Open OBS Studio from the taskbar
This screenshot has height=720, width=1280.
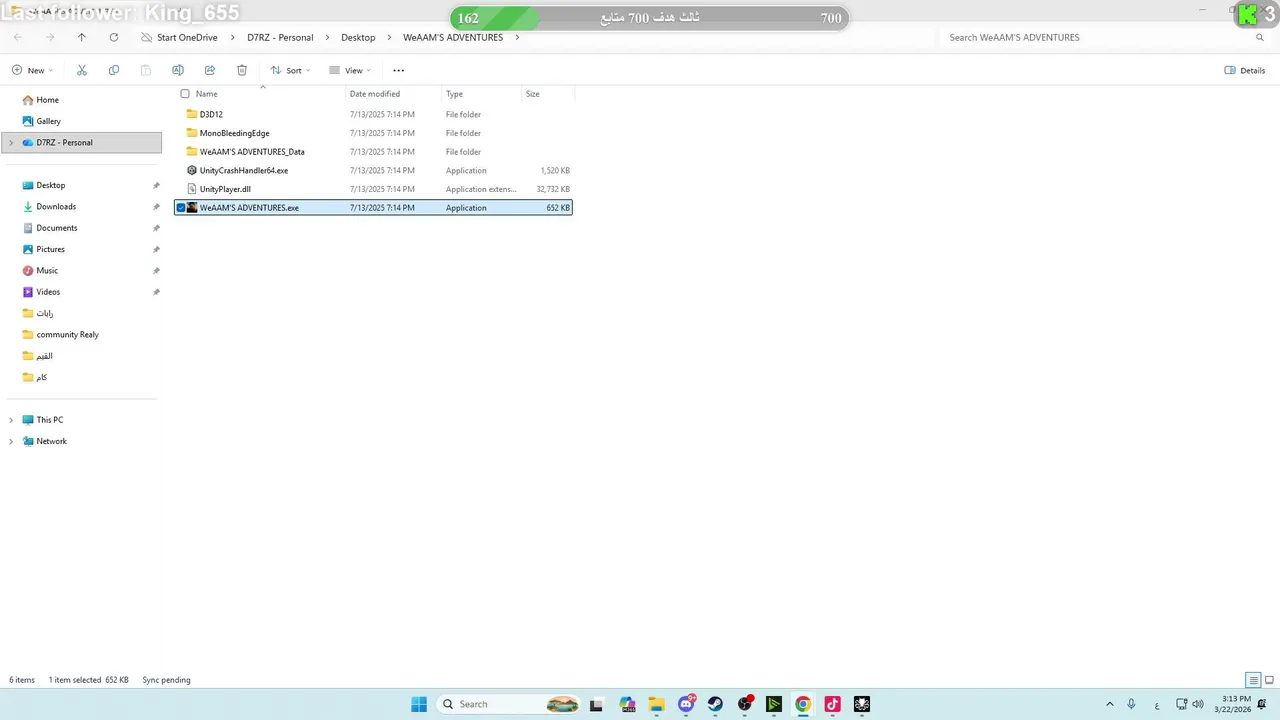pos(745,704)
